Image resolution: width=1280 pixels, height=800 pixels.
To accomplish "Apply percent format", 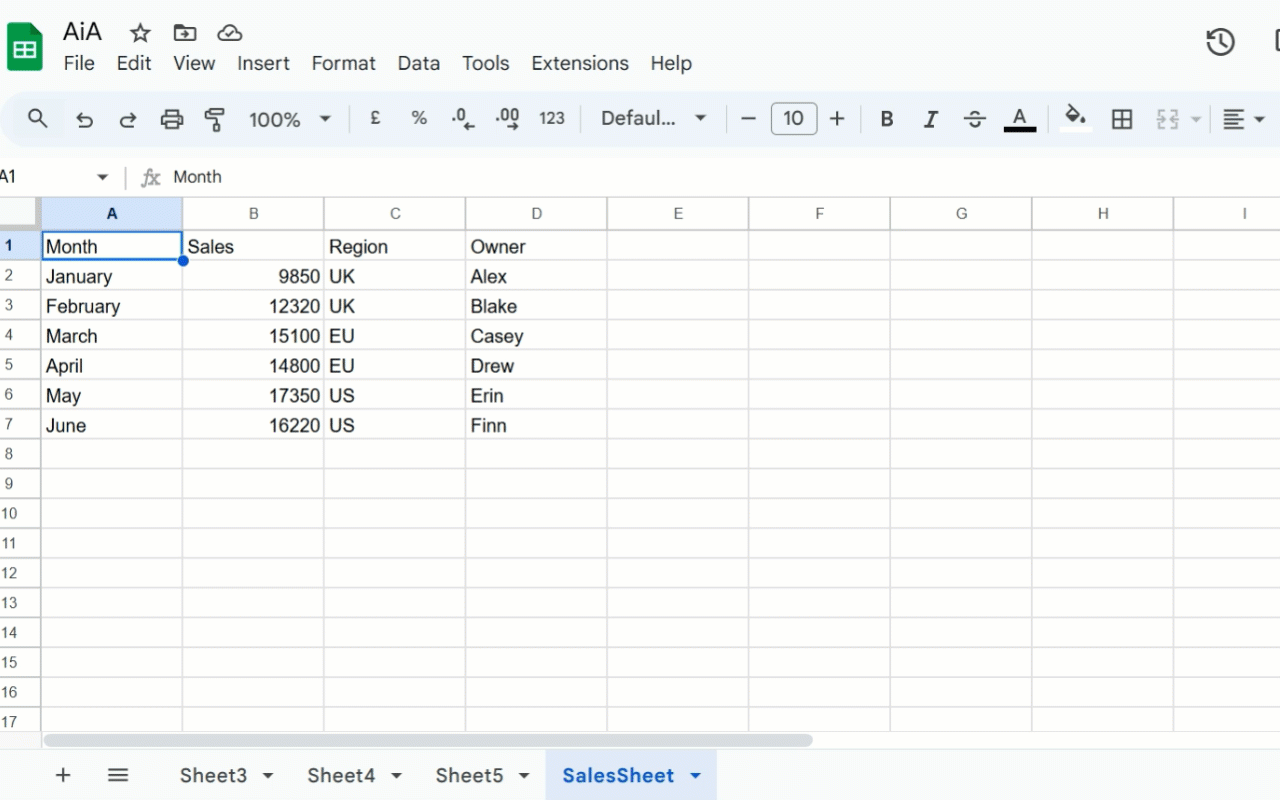I will (418, 118).
